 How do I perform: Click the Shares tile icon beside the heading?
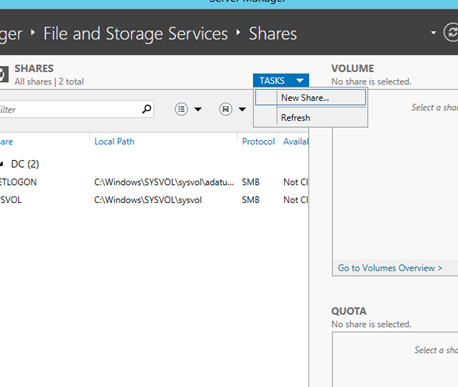[x=3, y=74]
